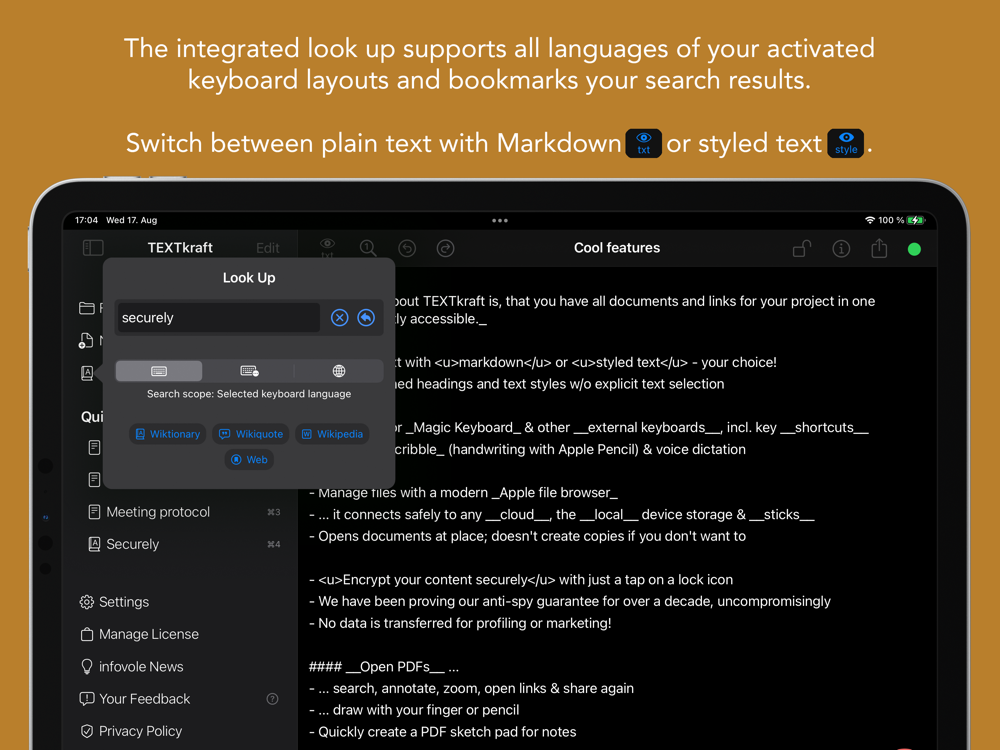Click the Your Feedback speech bubble icon
Screen dimensions: 1000x750
click(87, 699)
